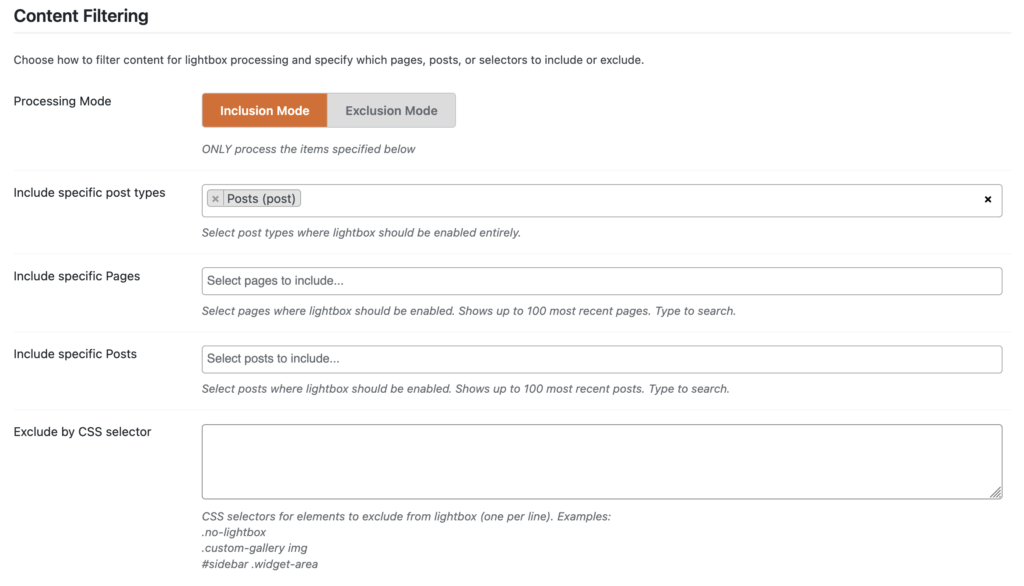Enable Inclusion Mode processing
1024x586 pixels.
point(264,111)
